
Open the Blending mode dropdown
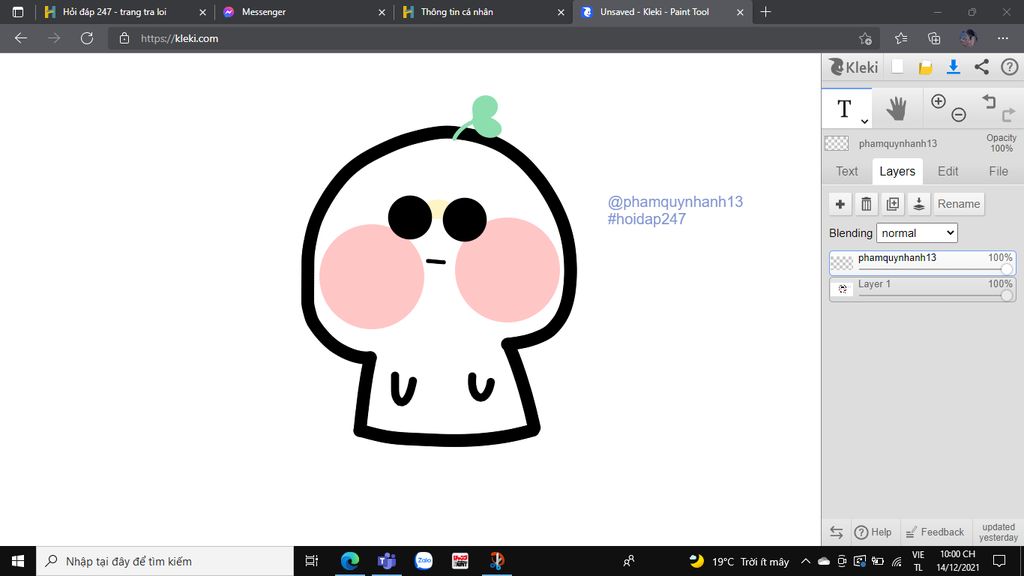917,232
